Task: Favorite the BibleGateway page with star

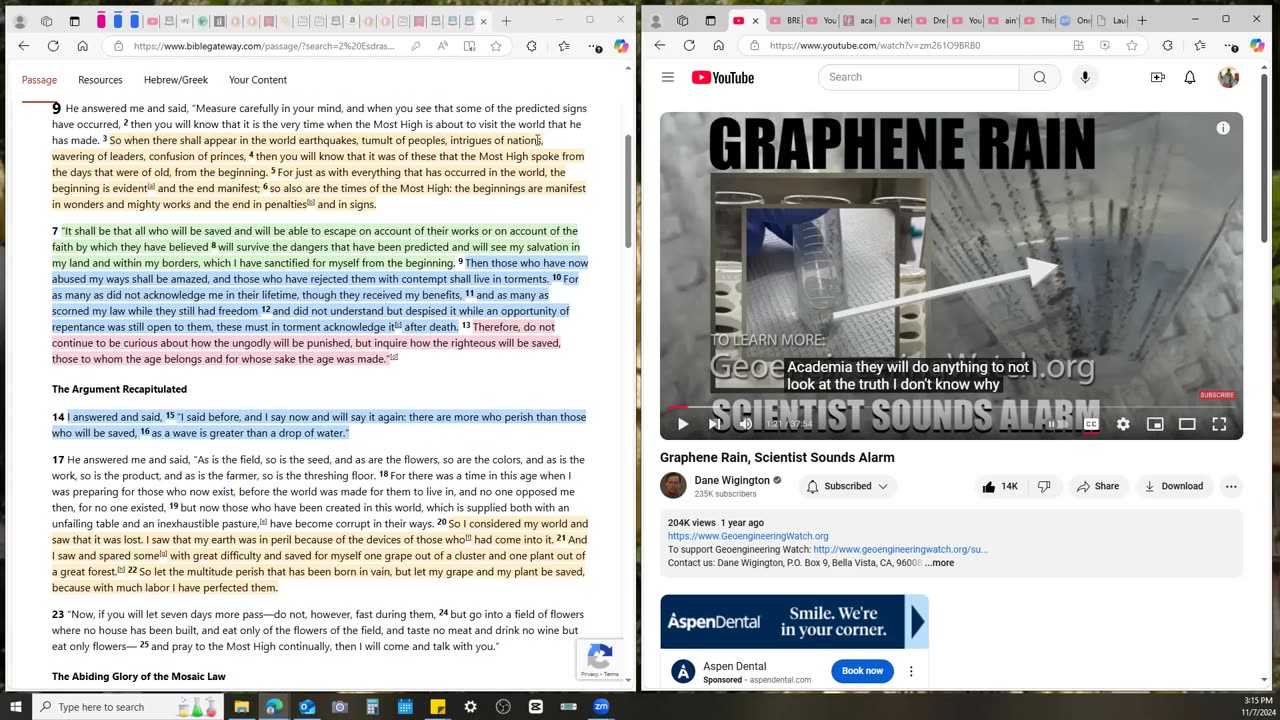Action: click(496, 46)
